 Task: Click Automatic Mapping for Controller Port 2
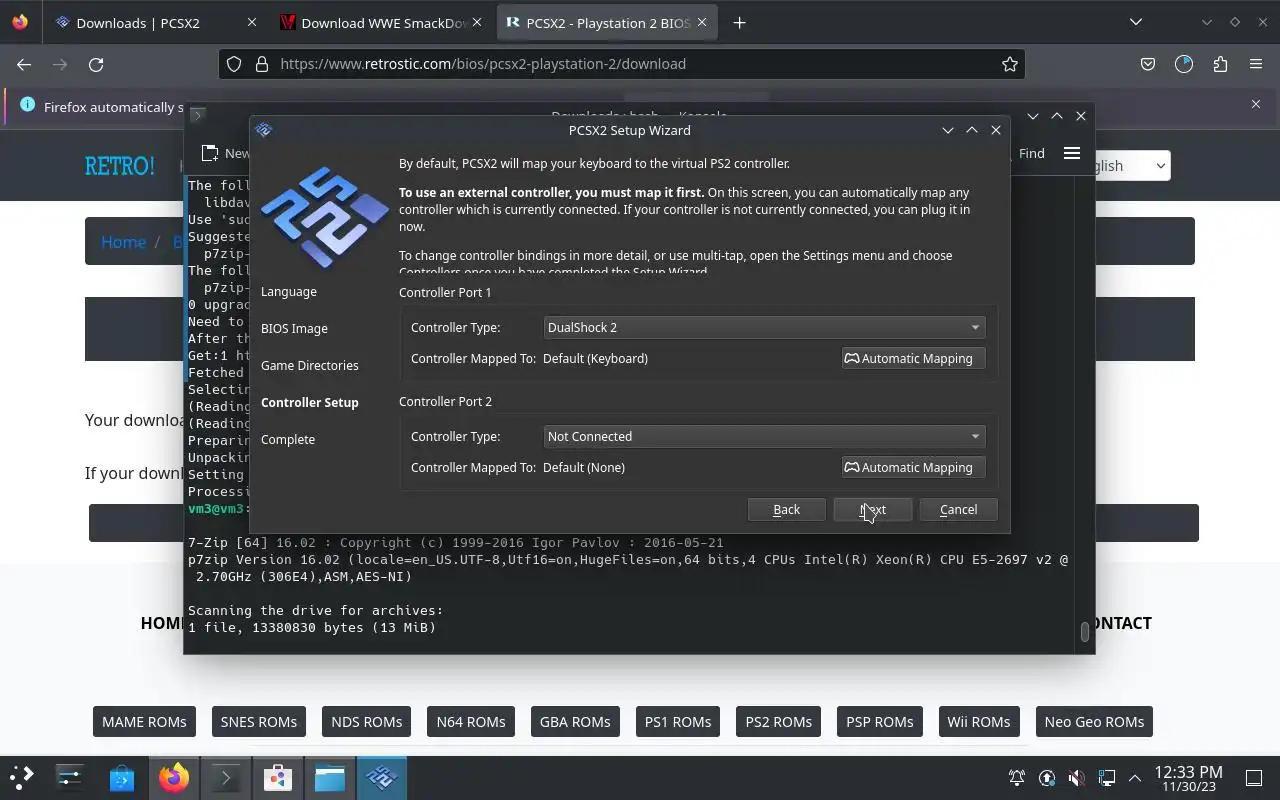tap(913, 467)
